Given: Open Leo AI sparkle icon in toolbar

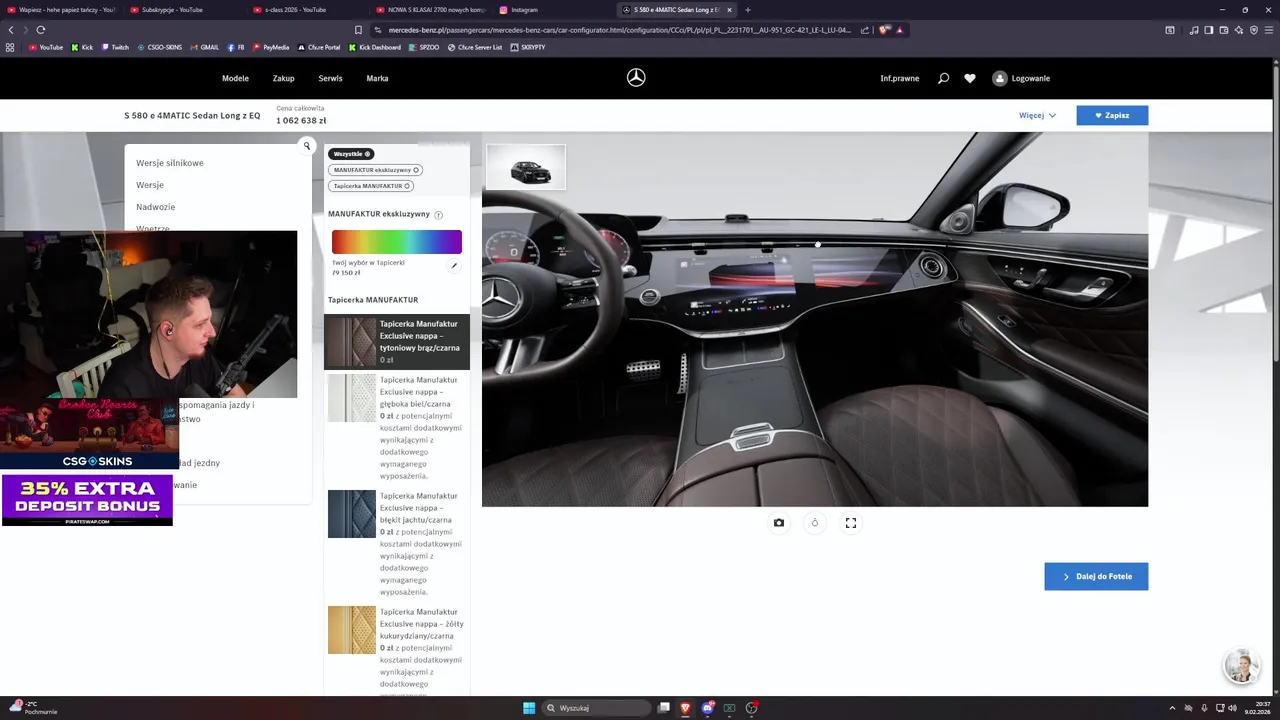Looking at the screenshot, I should (x=1239, y=30).
